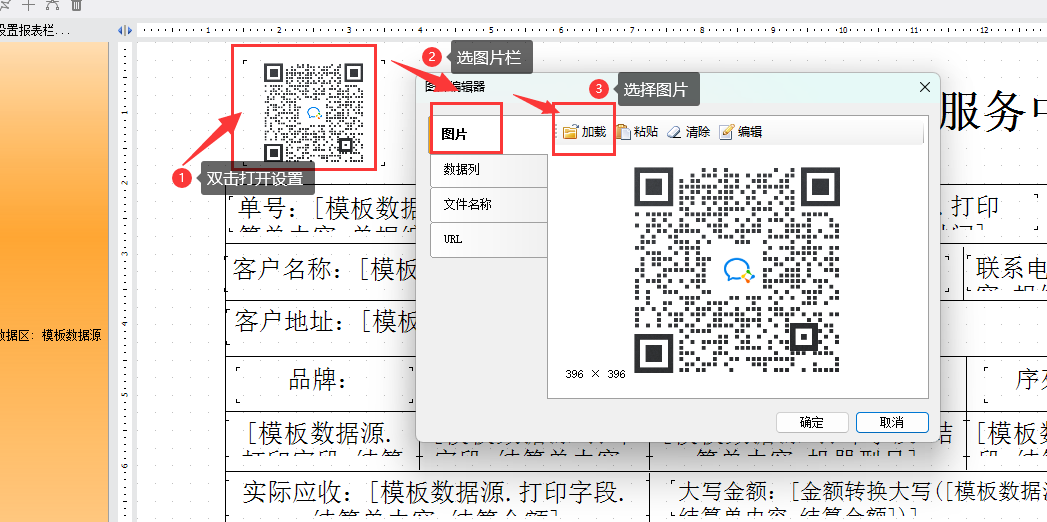Screen dimensions: 1047x522
Task: Close the picture editor dialog
Action: pos(924,88)
